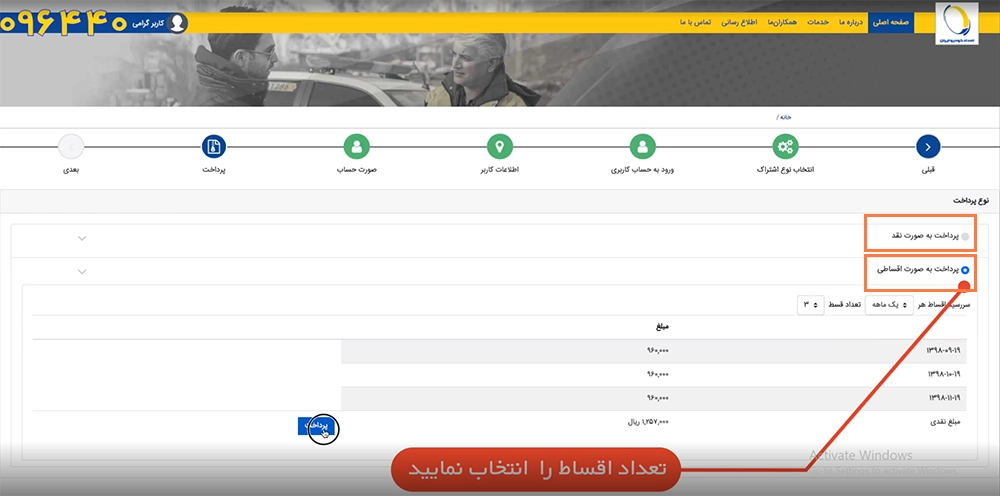Click the صورت حساب person step icon

(x=357, y=147)
